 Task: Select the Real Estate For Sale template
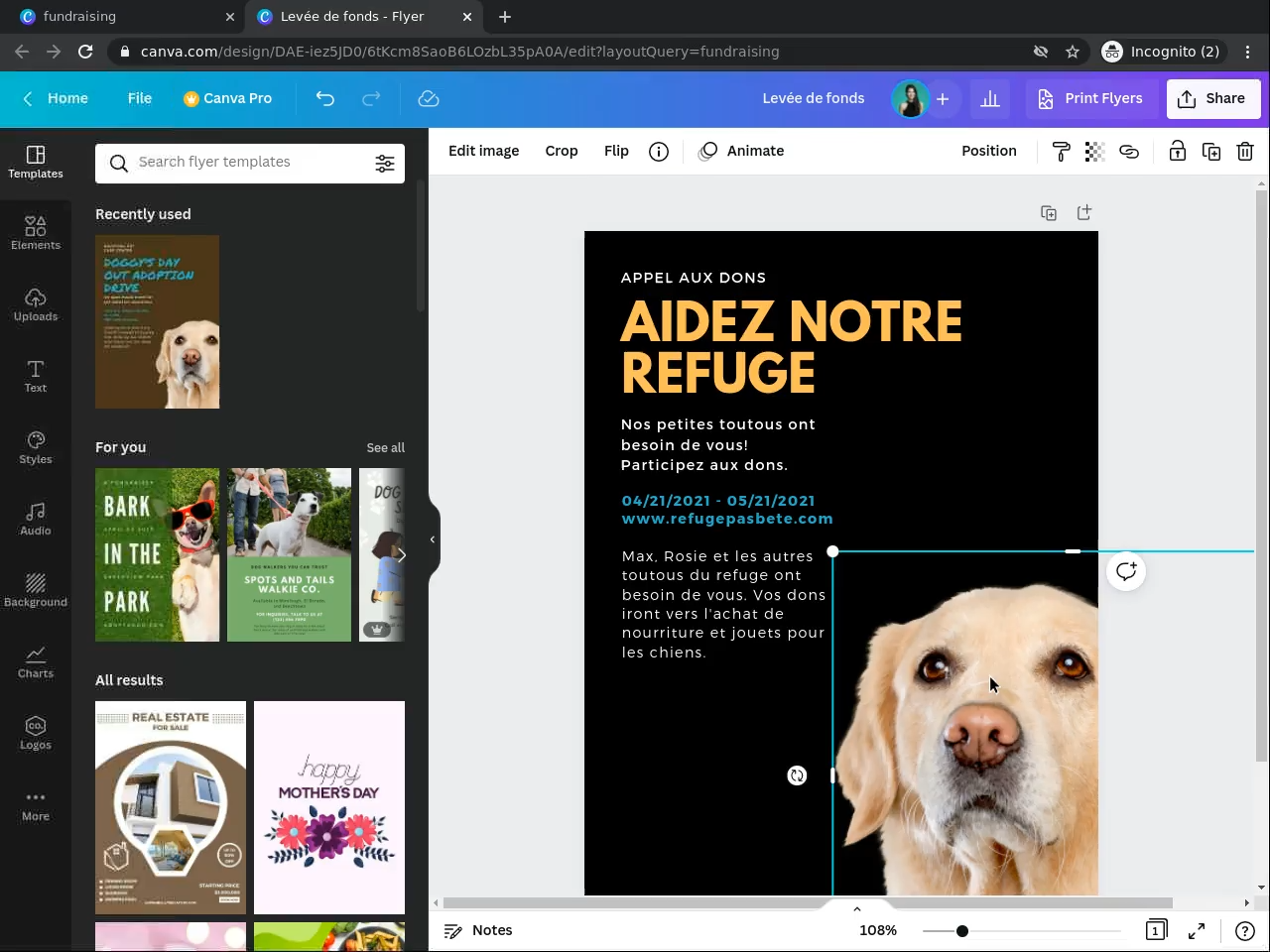(171, 807)
